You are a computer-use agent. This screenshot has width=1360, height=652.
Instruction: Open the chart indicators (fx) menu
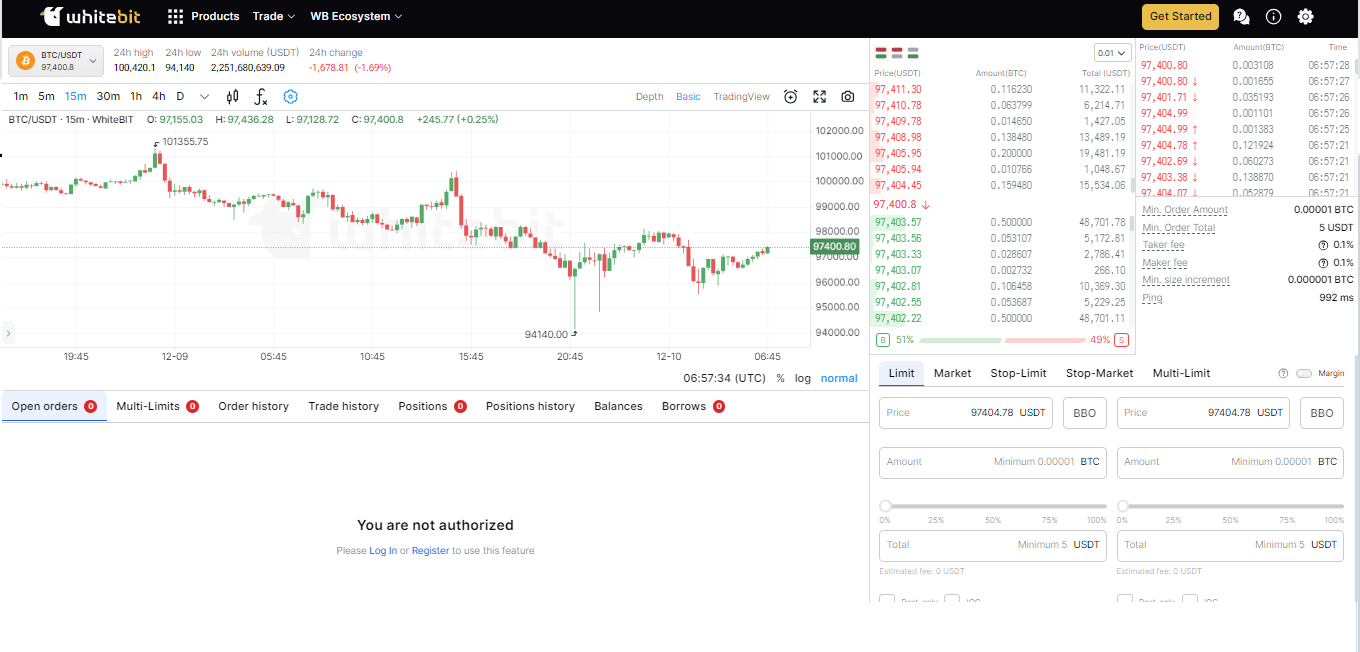click(x=261, y=97)
